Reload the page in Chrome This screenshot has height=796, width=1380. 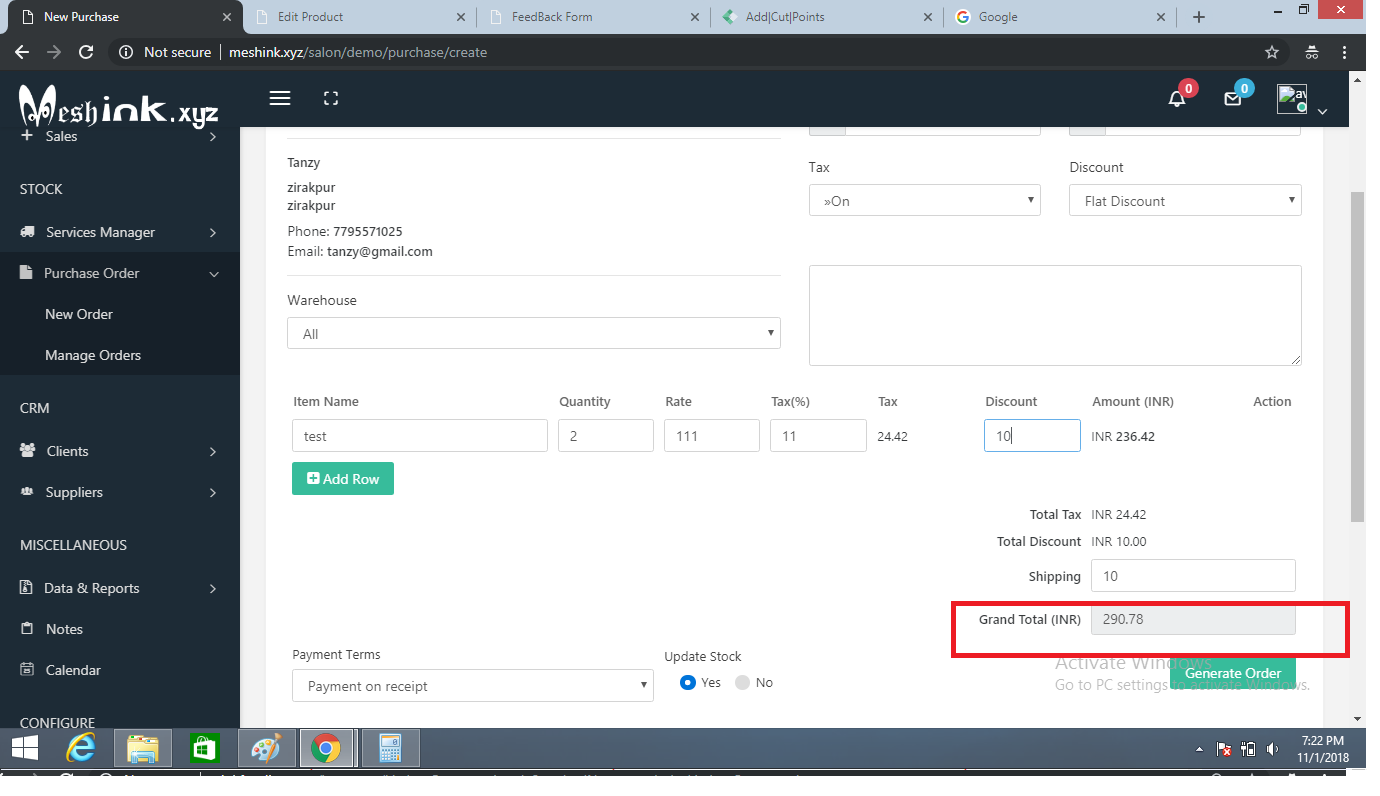pyautogui.click(x=86, y=52)
